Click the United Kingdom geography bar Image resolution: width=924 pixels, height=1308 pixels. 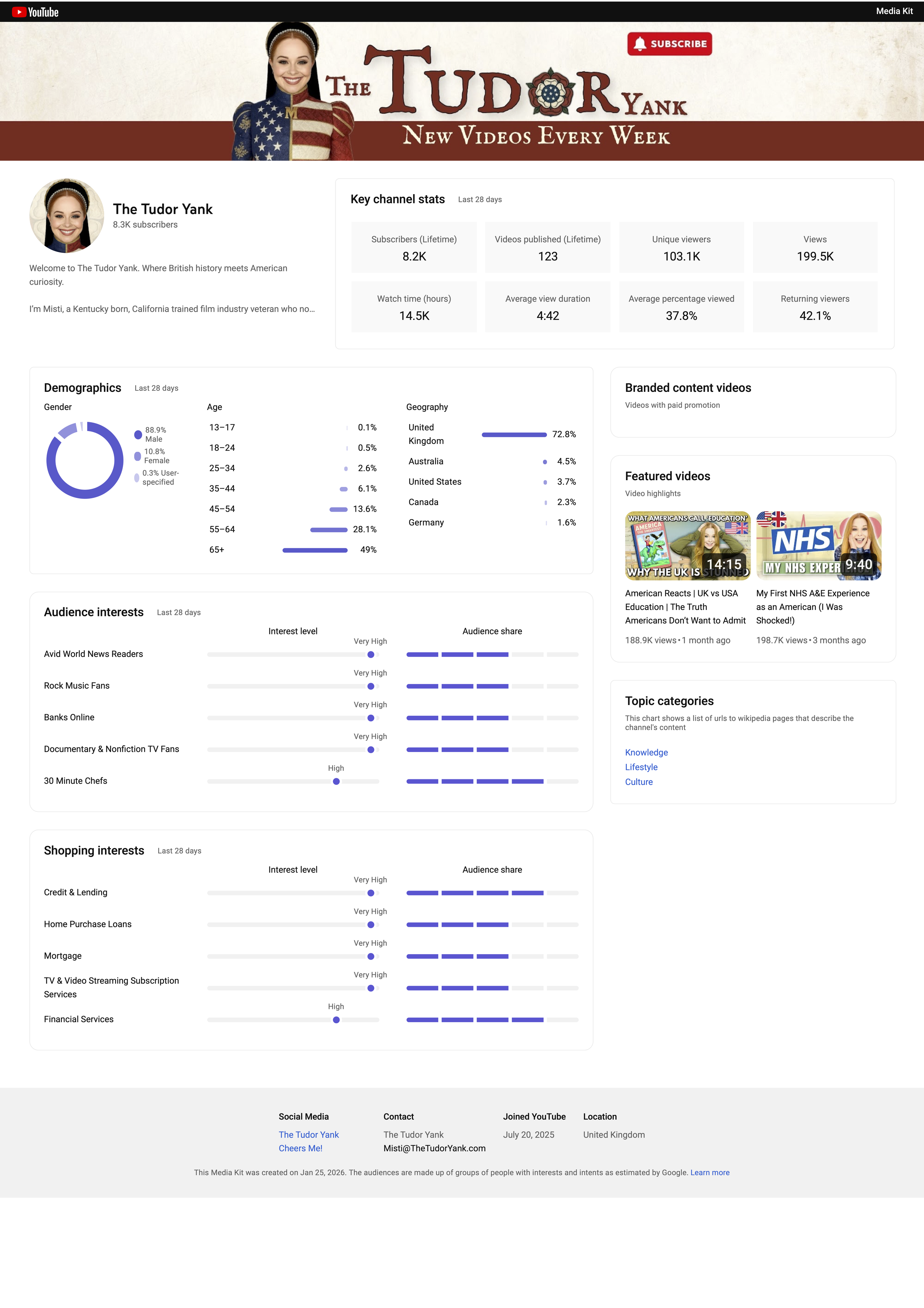[514, 435]
